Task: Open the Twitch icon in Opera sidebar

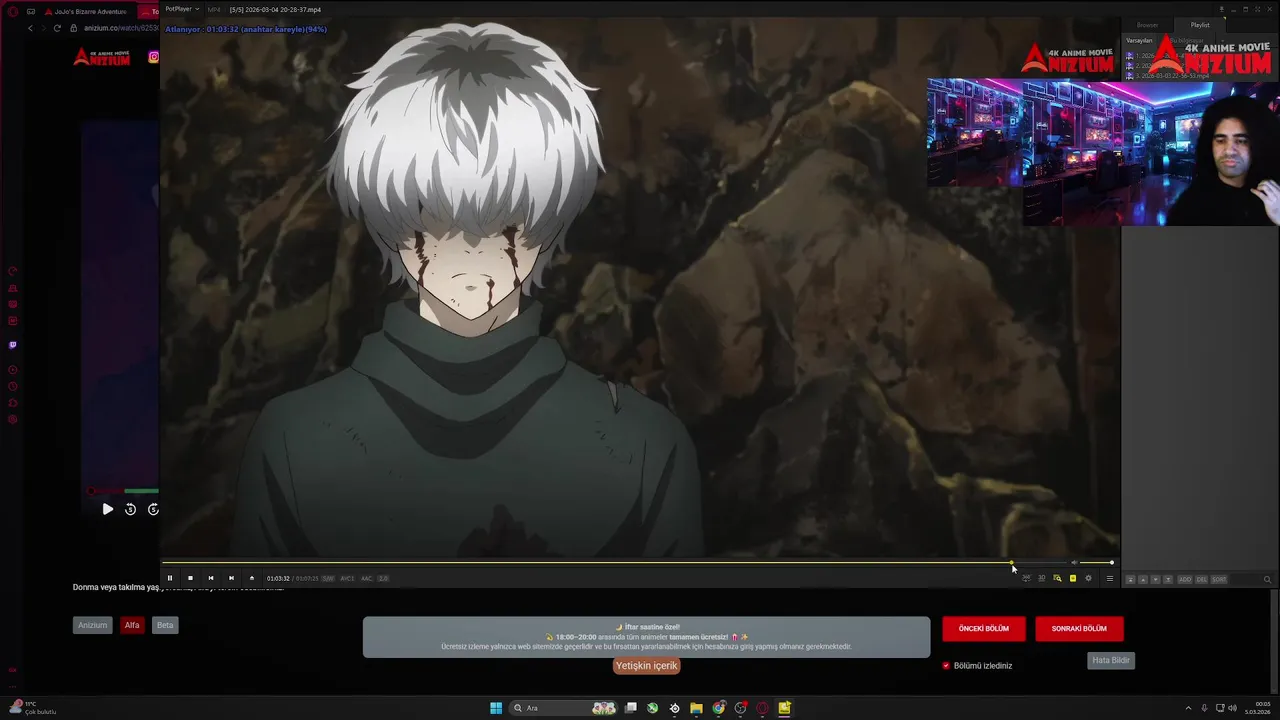Action: (x=12, y=345)
